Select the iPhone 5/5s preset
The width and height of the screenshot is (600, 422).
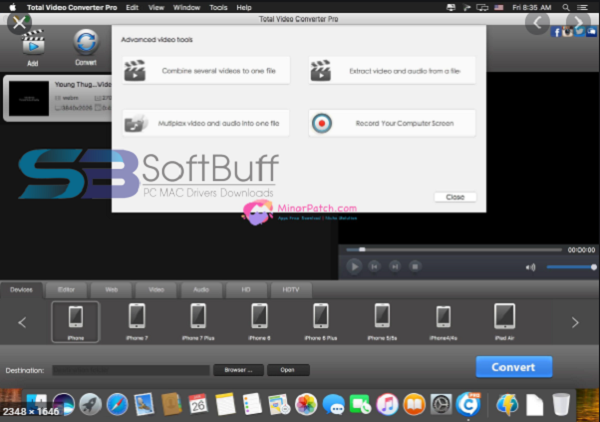click(382, 322)
